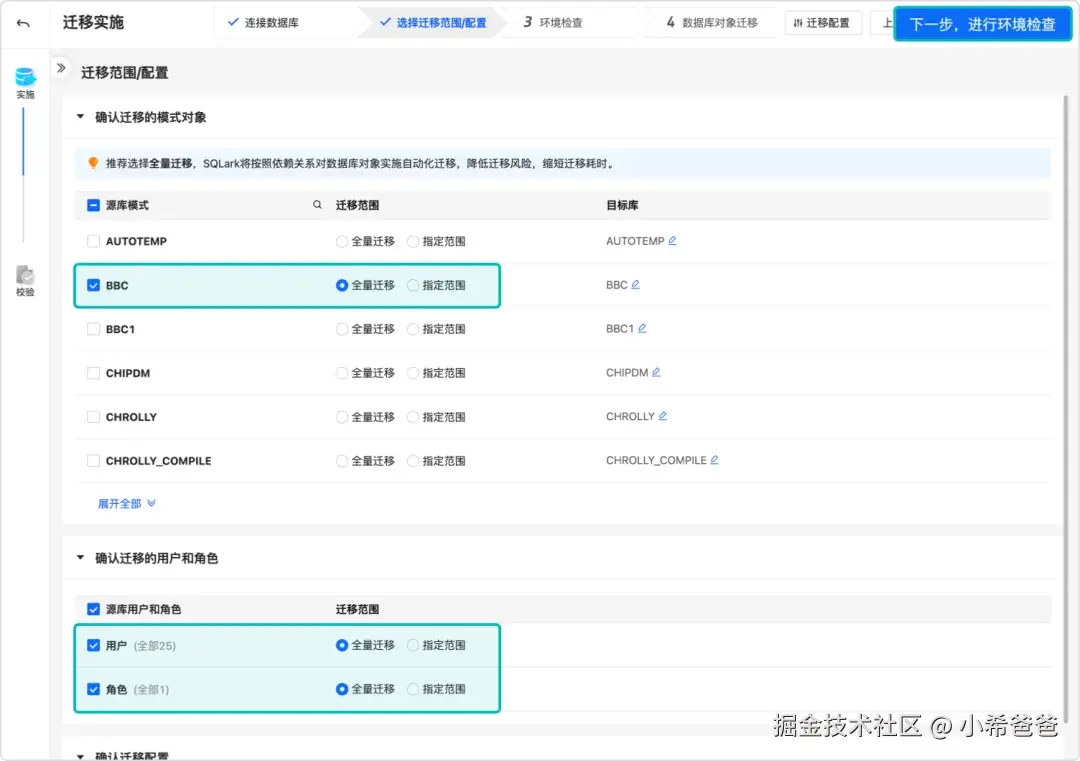Click the 展开全部 link

coord(120,503)
